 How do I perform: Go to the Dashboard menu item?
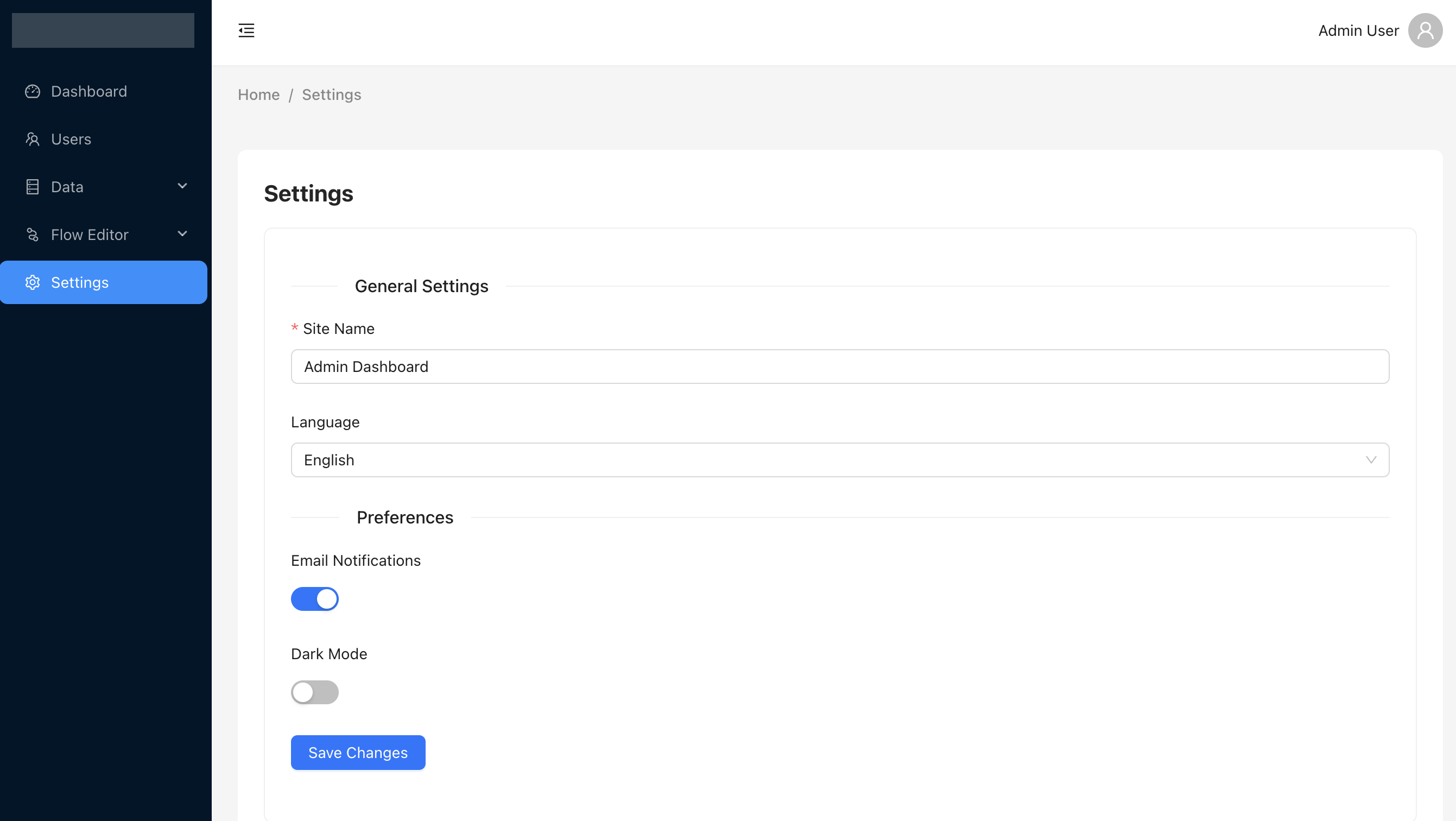click(88, 92)
